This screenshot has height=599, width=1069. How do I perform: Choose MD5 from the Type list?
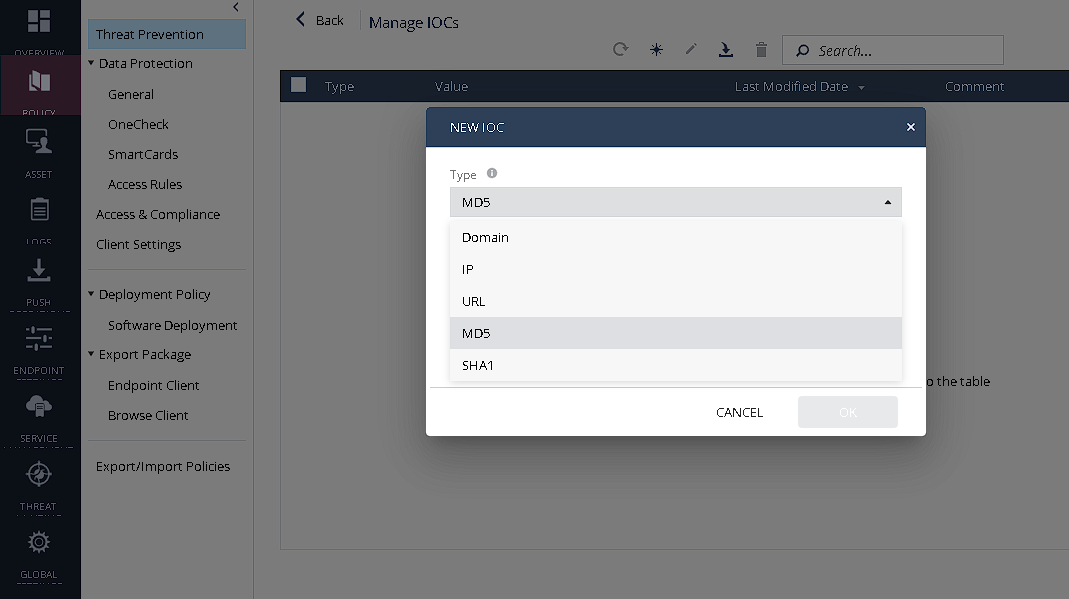[675, 333]
